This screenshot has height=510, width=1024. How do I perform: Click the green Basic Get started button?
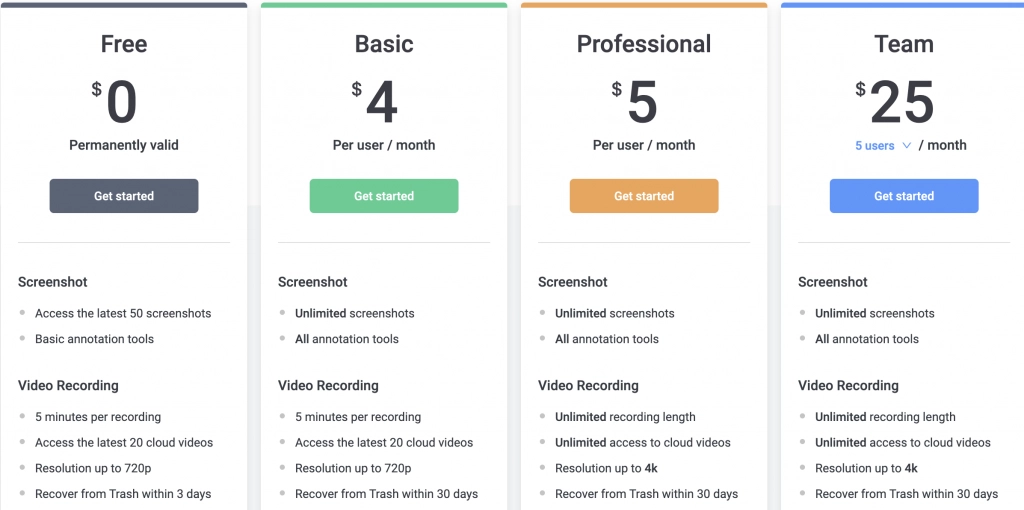[x=384, y=196]
